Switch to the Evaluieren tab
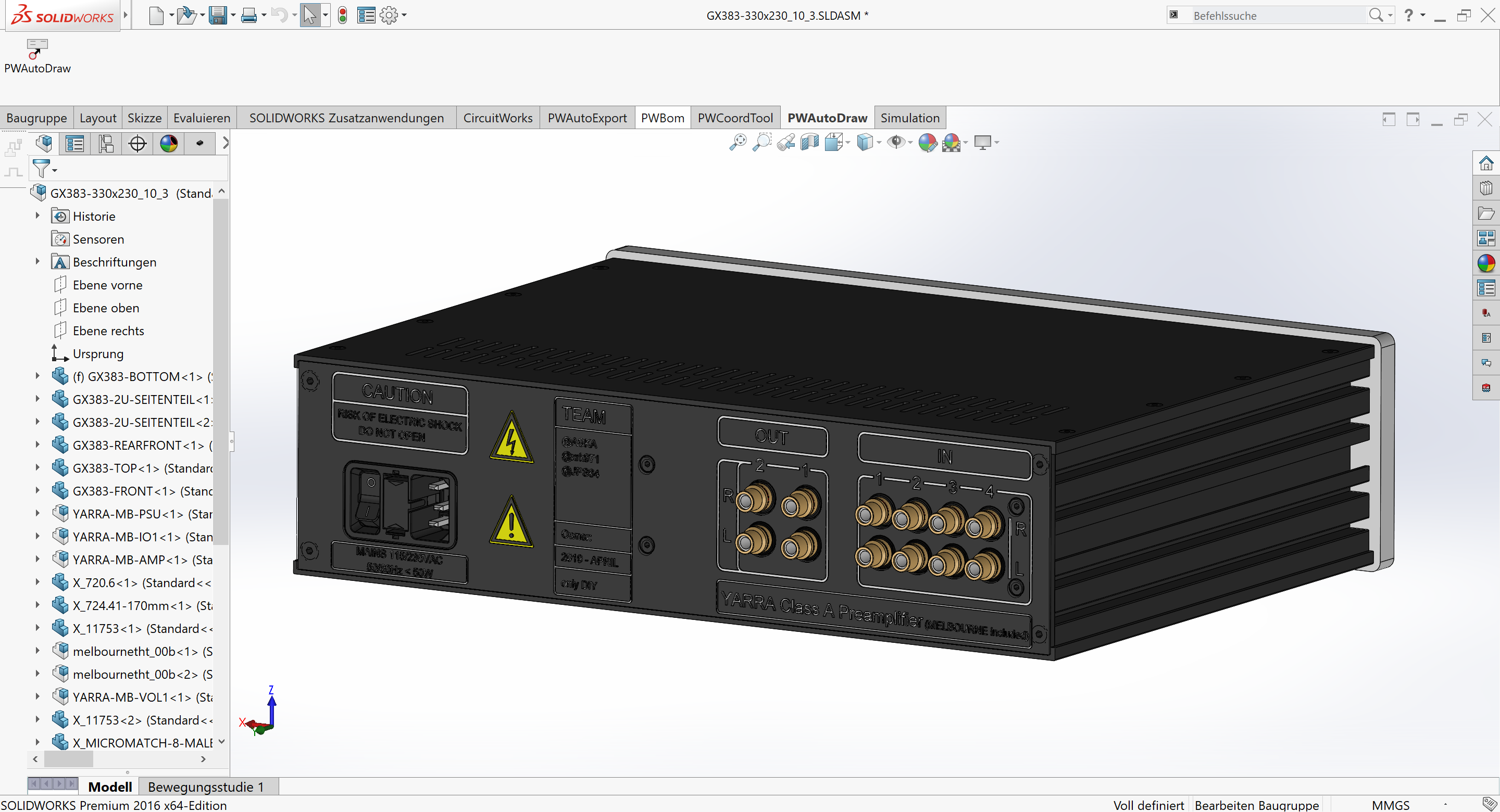 [202, 118]
